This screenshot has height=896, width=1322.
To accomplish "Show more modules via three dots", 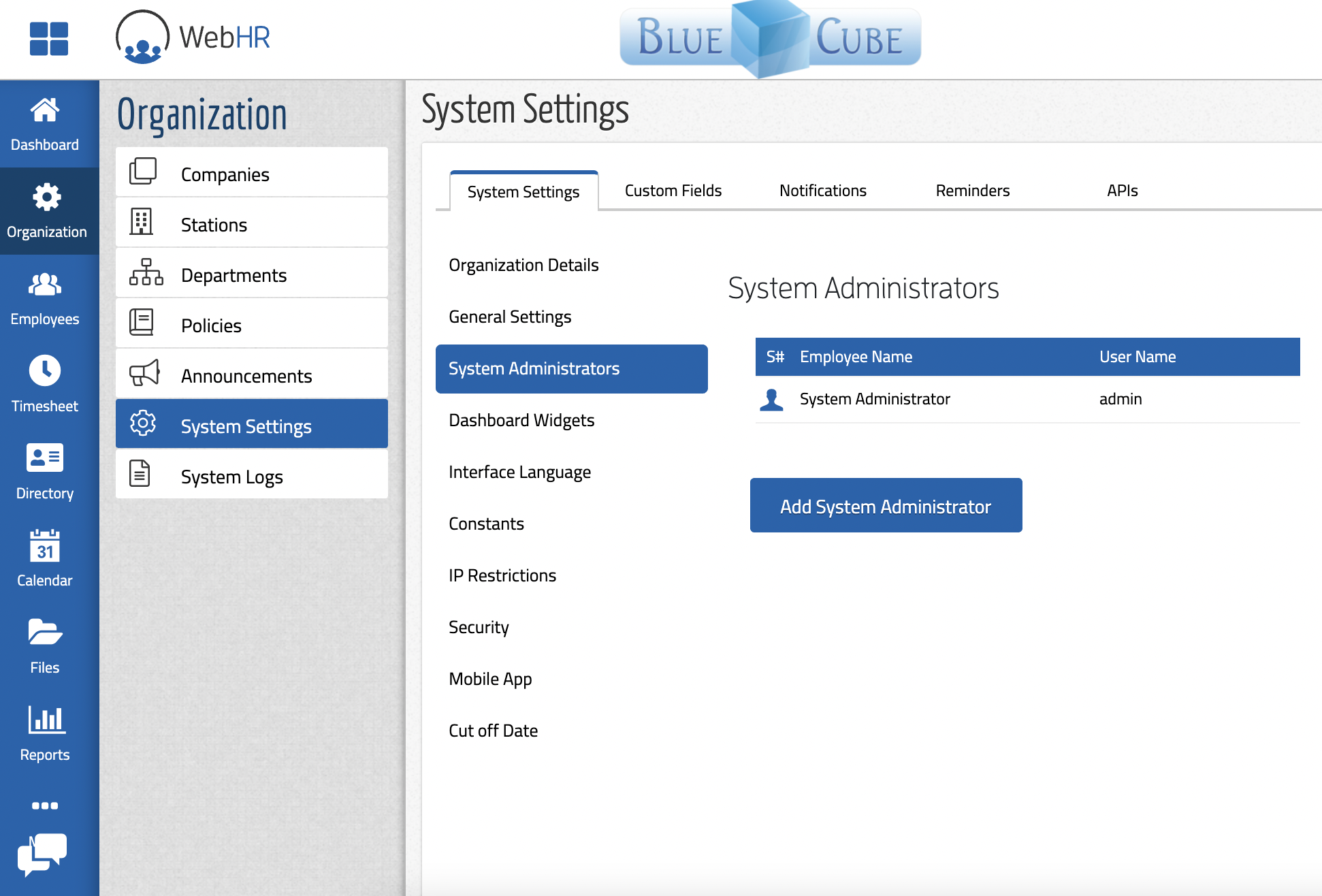I will click(45, 805).
